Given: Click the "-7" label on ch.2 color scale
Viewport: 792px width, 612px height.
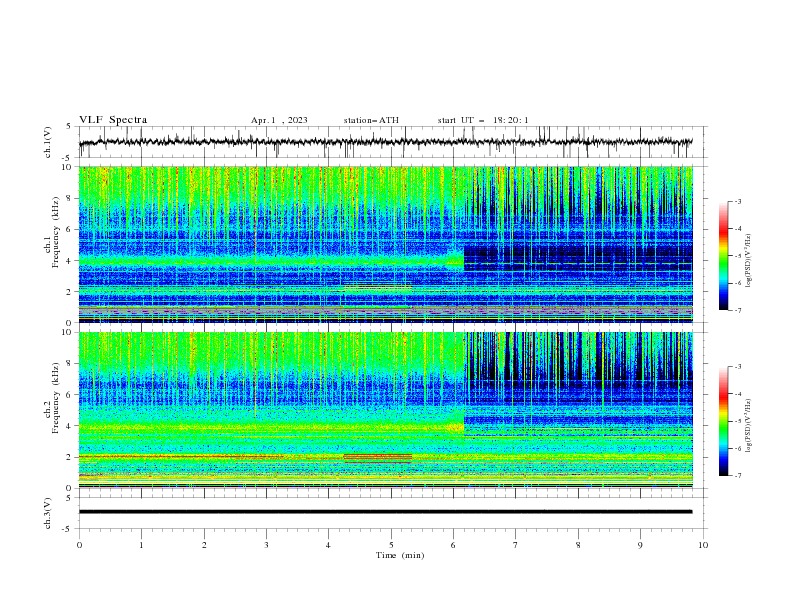Looking at the screenshot, I should (x=738, y=476).
